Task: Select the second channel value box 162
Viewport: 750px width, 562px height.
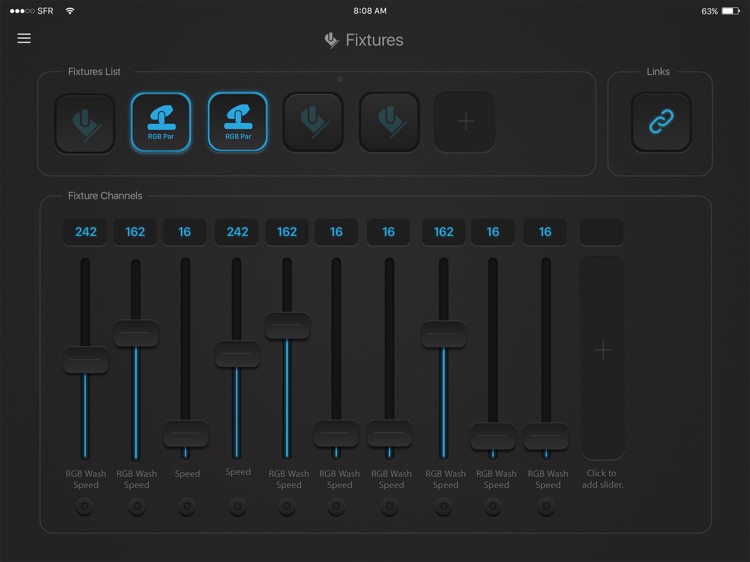Action: click(135, 232)
